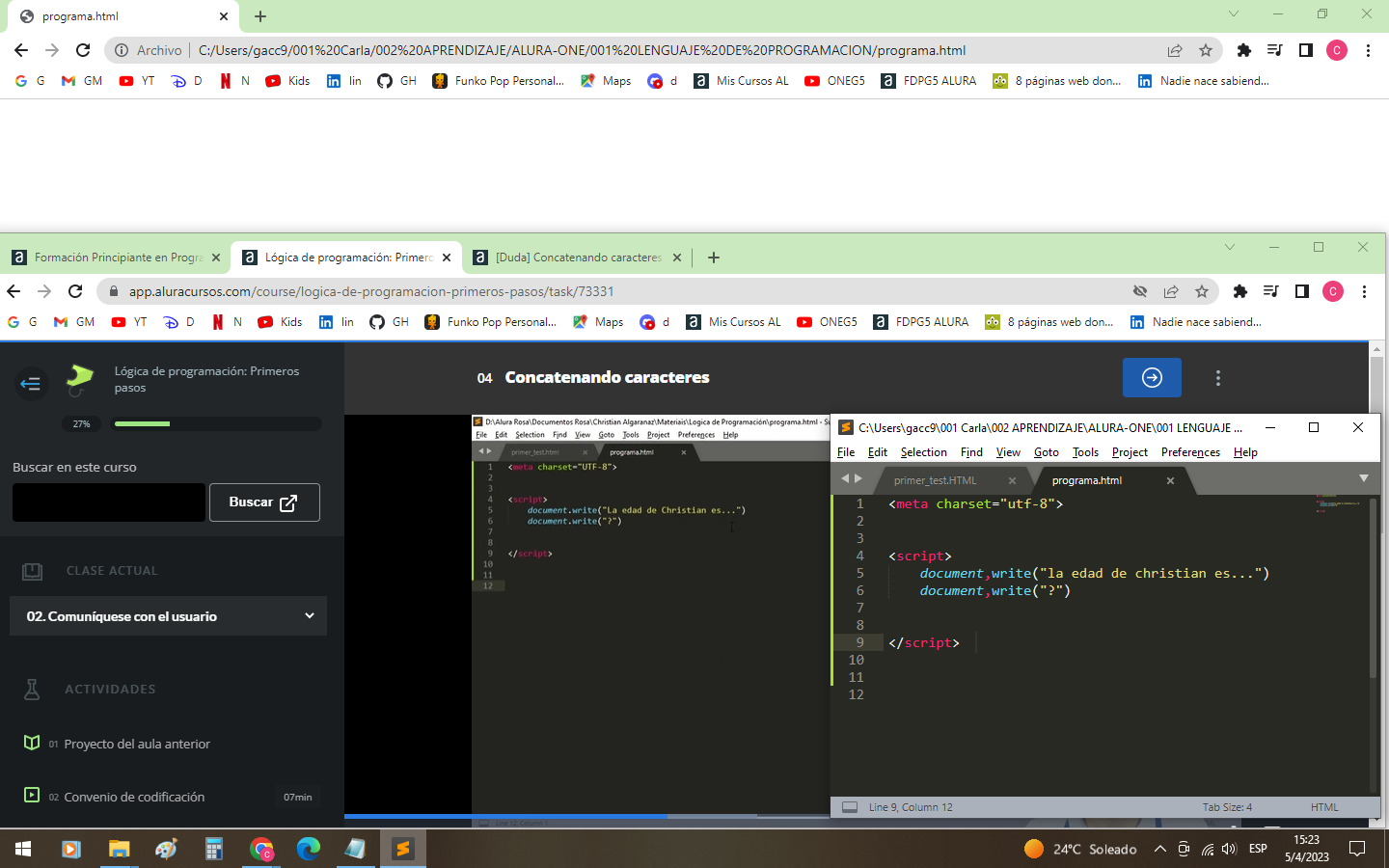Change HTML syntax selector in Sublime status bar
Viewport: 1389px width, 868px height.
click(x=1324, y=807)
